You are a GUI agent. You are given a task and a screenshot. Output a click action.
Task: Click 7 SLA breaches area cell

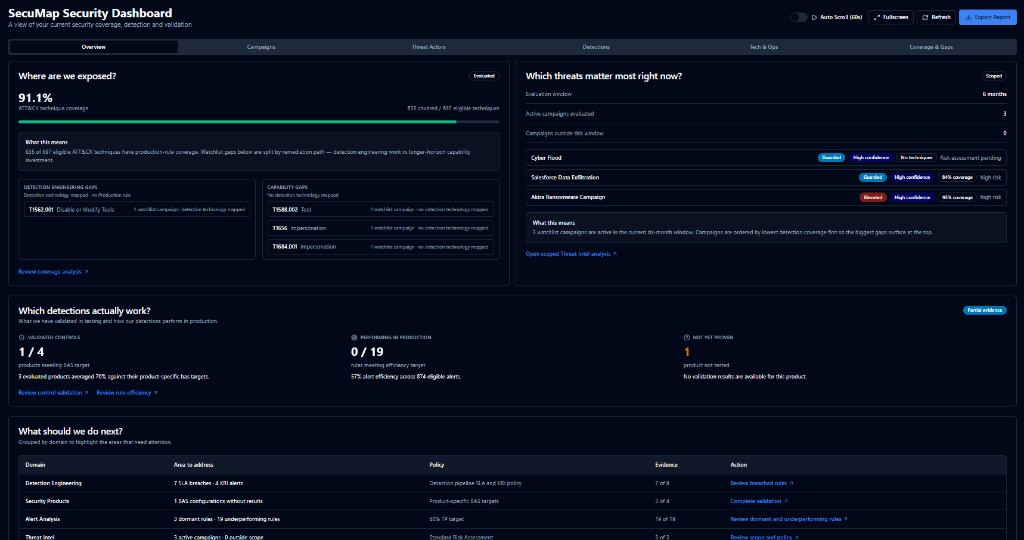coord(208,483)
